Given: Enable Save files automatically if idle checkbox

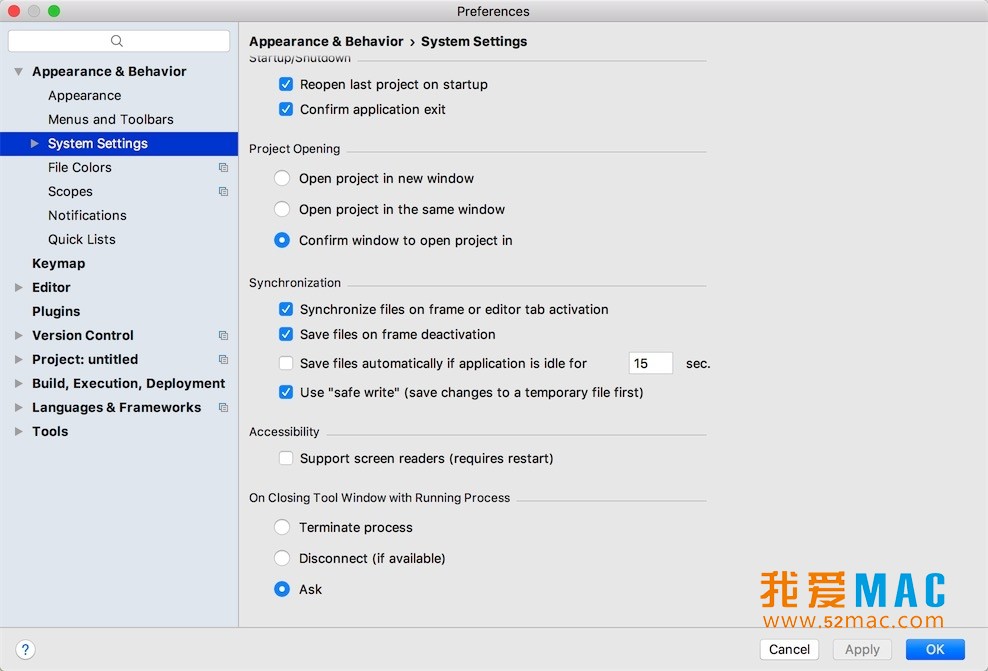Looking at the screenshot, I should coord(286,364).
